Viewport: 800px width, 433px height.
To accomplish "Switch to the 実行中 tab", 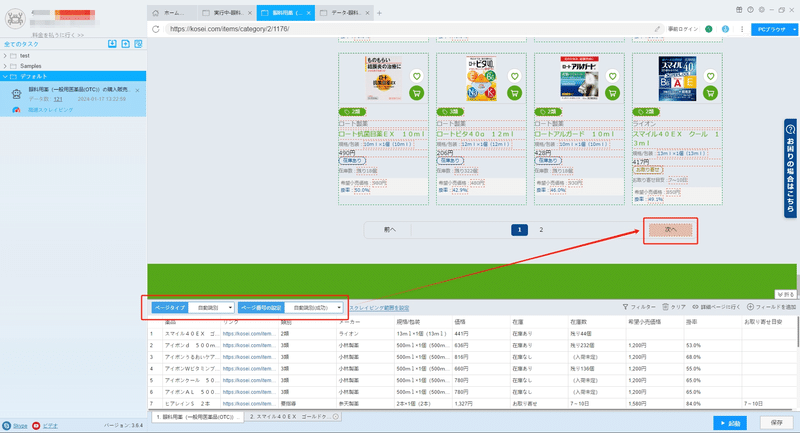I will point(227,13).
